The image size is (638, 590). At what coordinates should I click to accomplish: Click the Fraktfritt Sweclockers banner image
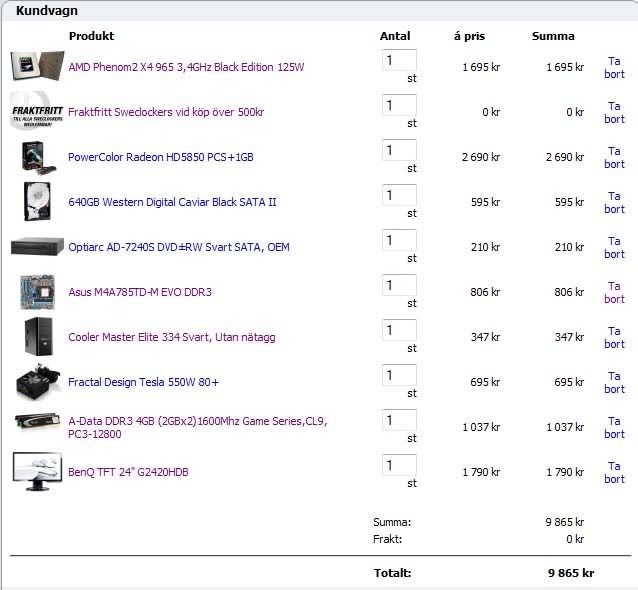click(x=37, y=111)
